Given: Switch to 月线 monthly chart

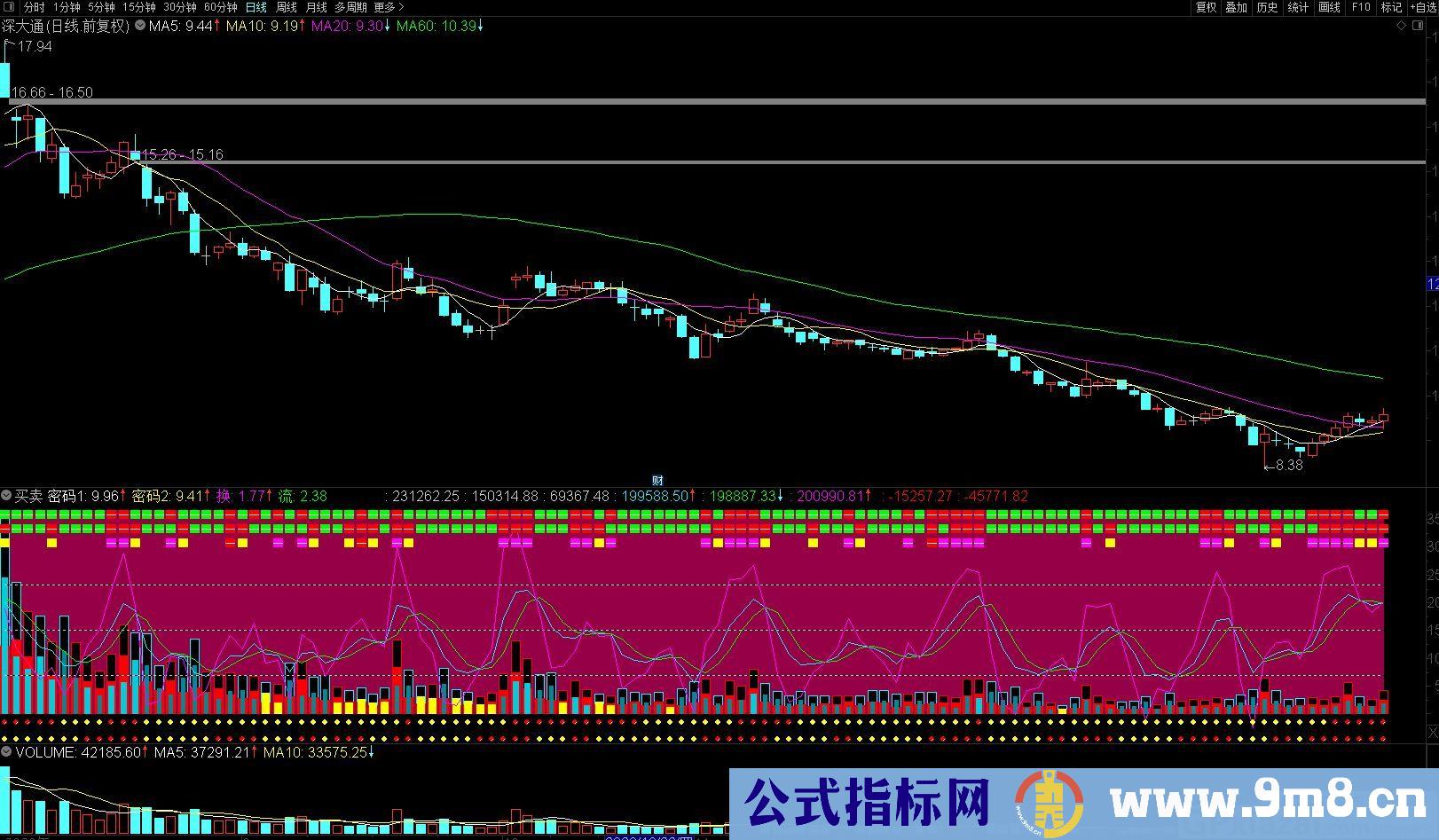Looking at the screenshot, I should [316, 7].
